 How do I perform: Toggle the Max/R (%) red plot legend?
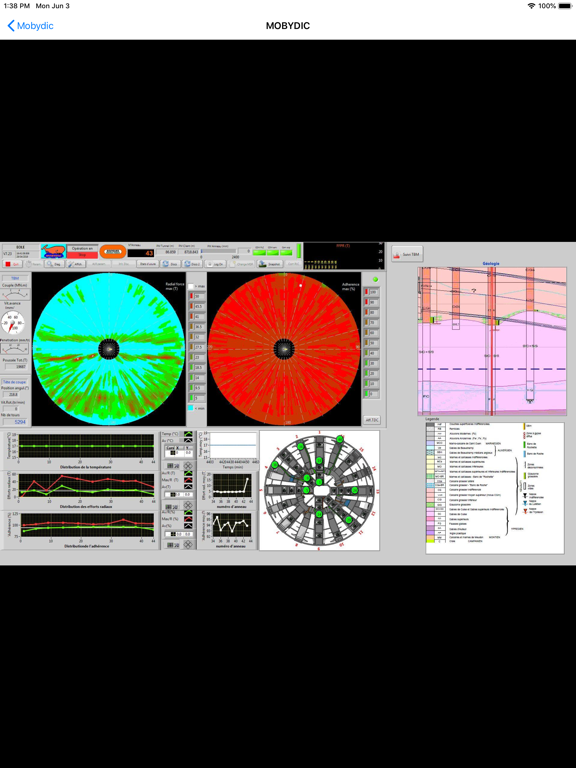[188, 519]
